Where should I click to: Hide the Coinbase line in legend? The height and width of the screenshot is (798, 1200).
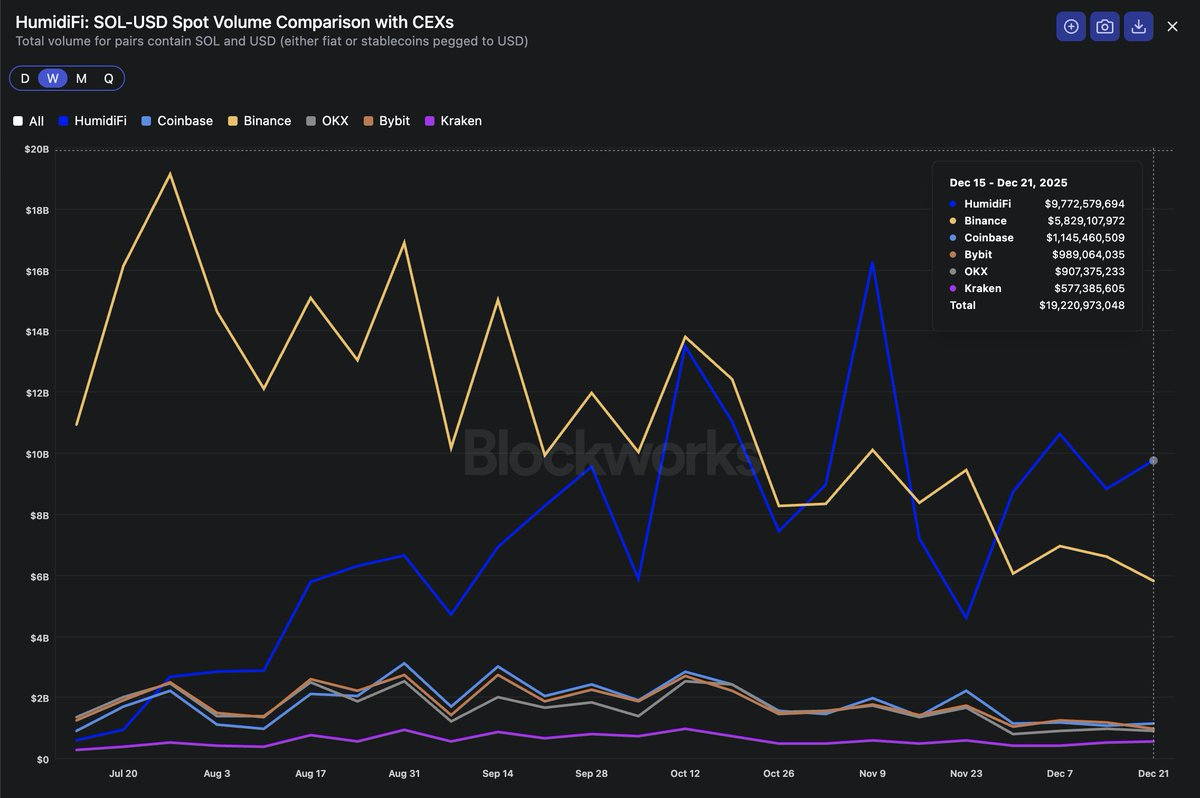[x=177, y=121]
